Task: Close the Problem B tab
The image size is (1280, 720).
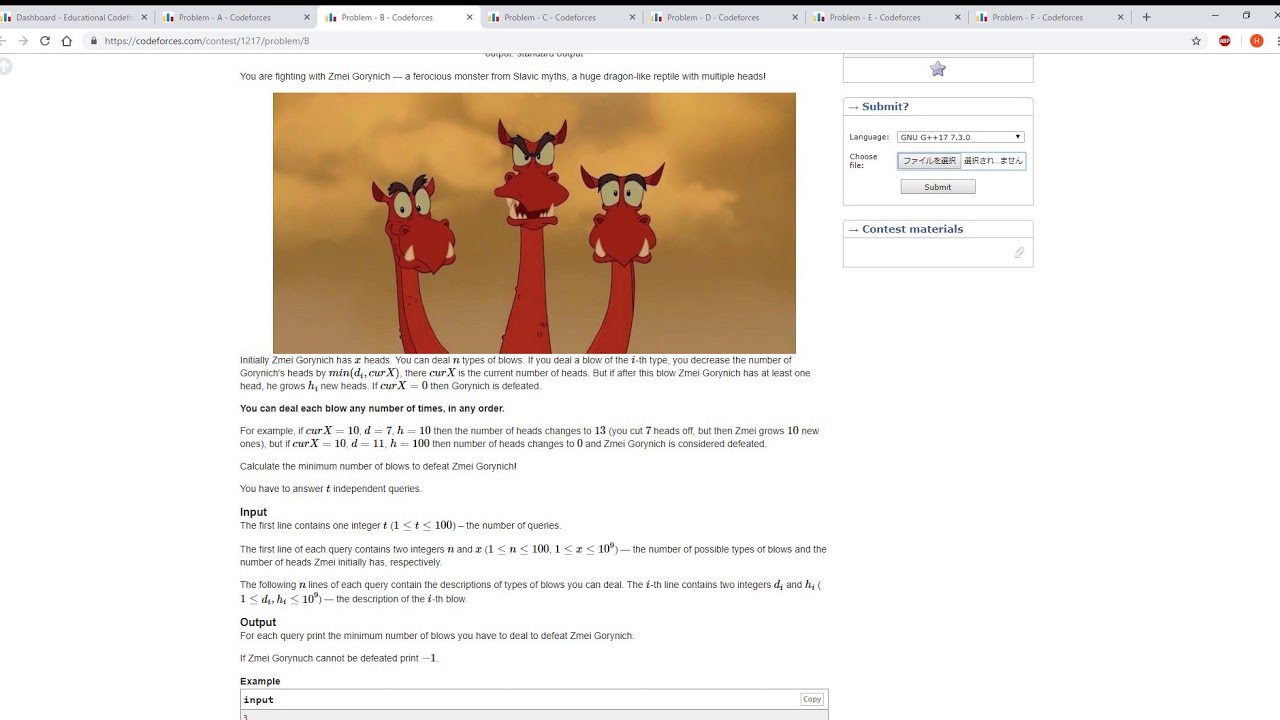Action: (x=470, y=17)
